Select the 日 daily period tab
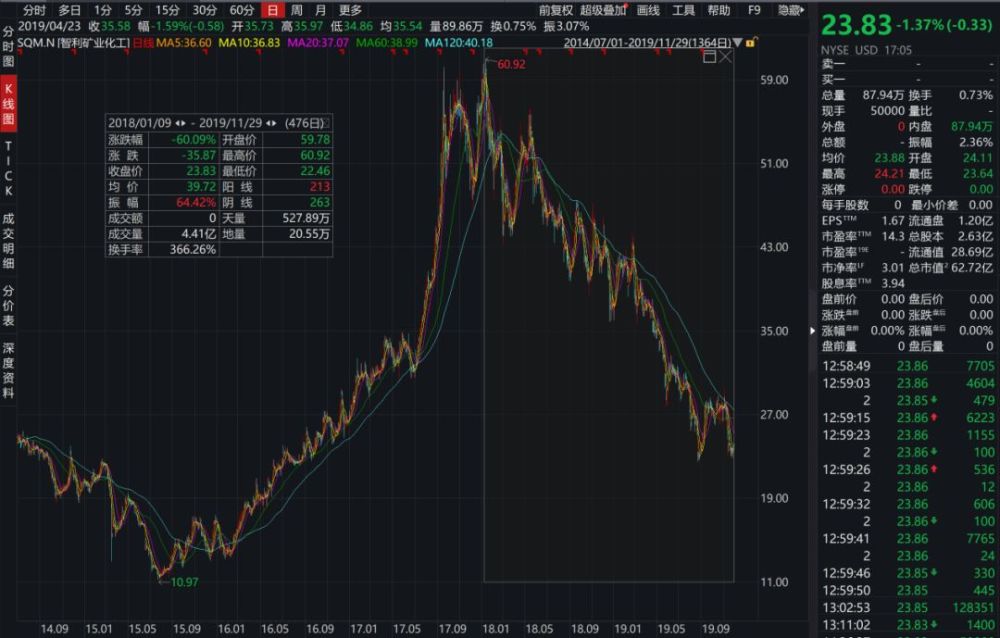Screen dimensions: 1000x638 273,10
